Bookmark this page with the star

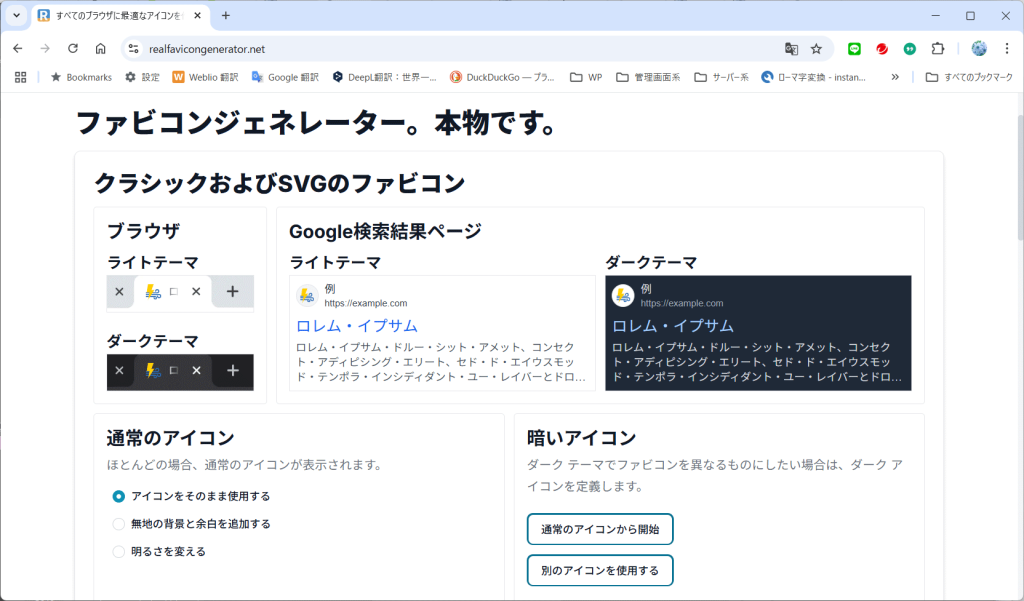click(x=816, y=49)
